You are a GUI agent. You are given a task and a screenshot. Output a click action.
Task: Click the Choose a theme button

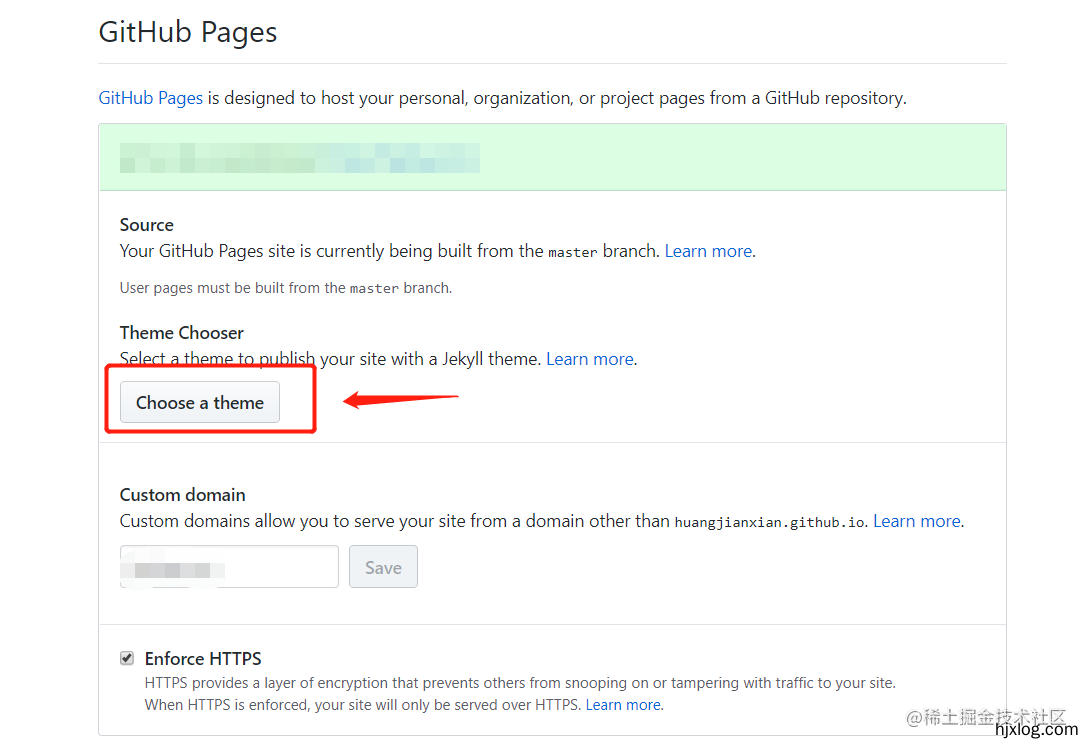tap(200, 402)
